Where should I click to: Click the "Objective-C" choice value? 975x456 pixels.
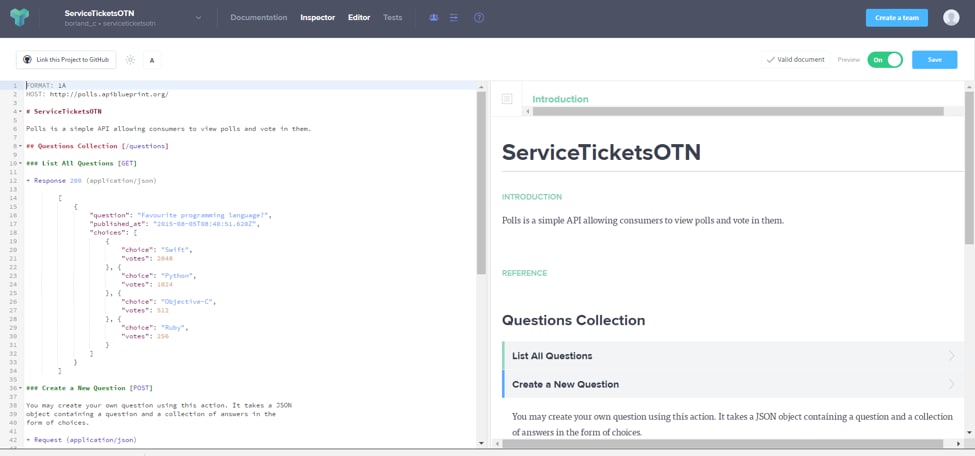[188, 302]
